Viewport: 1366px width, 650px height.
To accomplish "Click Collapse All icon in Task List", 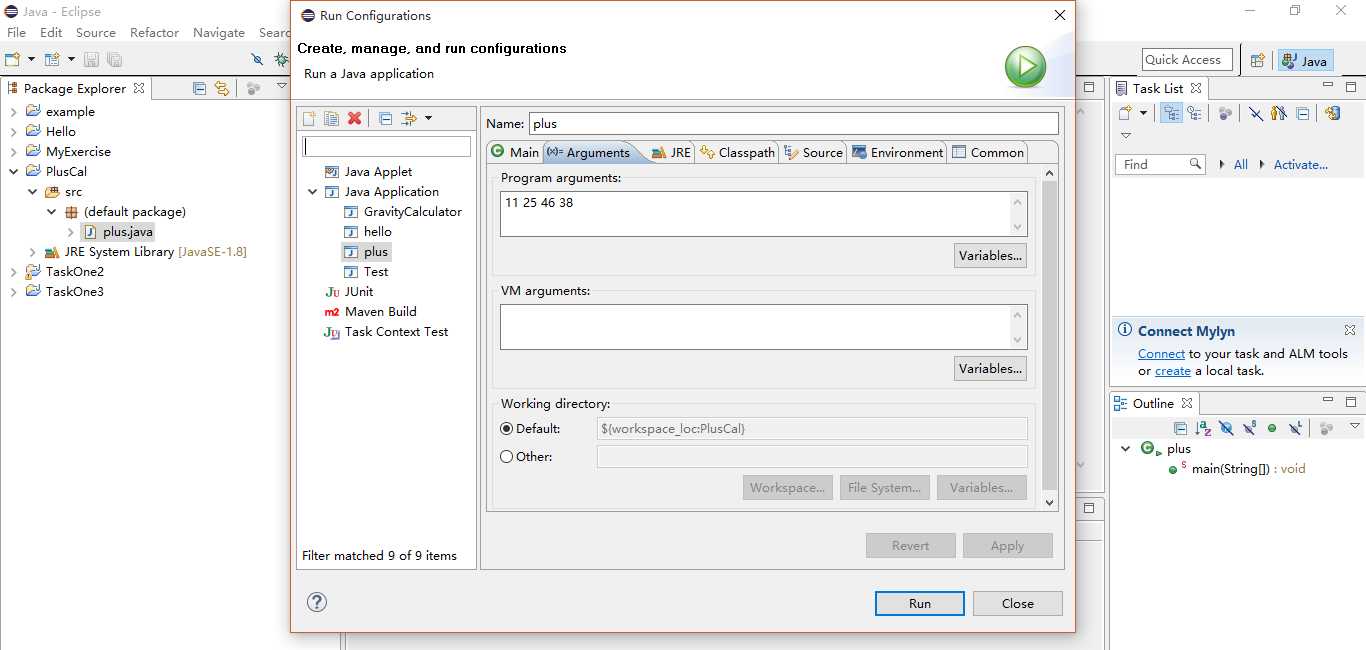I will point(1302,114).
